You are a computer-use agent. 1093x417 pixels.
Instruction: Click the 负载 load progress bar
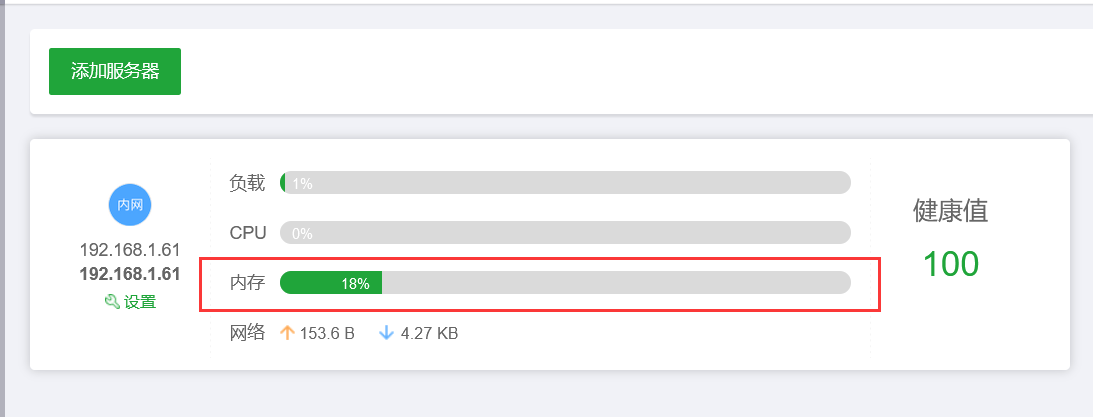tap(565, 183)
